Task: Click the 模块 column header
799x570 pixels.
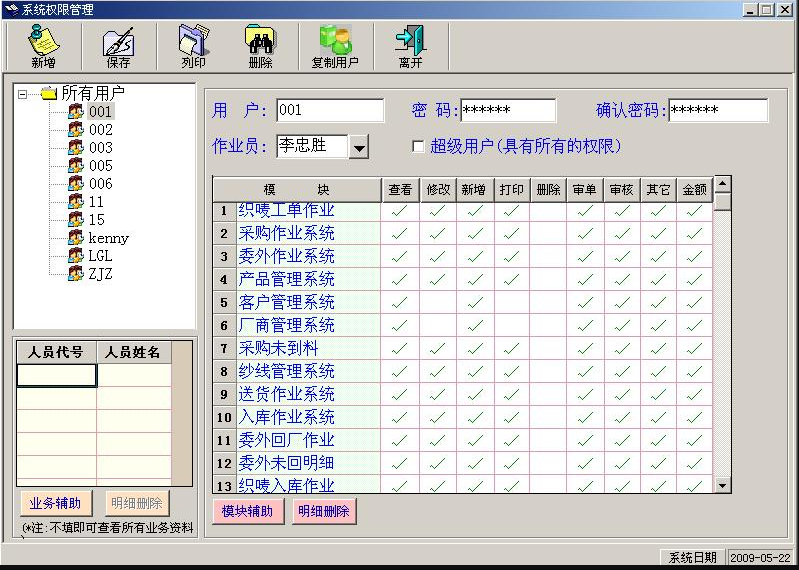Action: pos(297,190)
